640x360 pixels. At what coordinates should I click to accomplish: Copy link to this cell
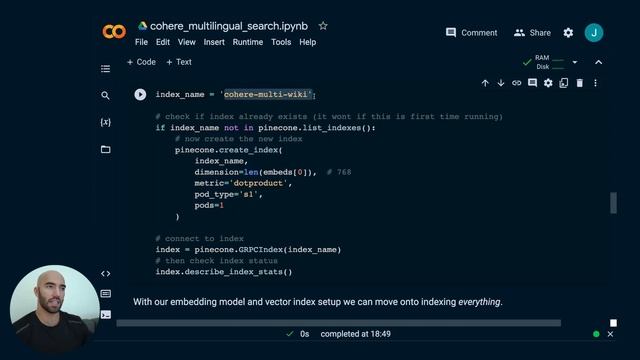click(516, 83)
